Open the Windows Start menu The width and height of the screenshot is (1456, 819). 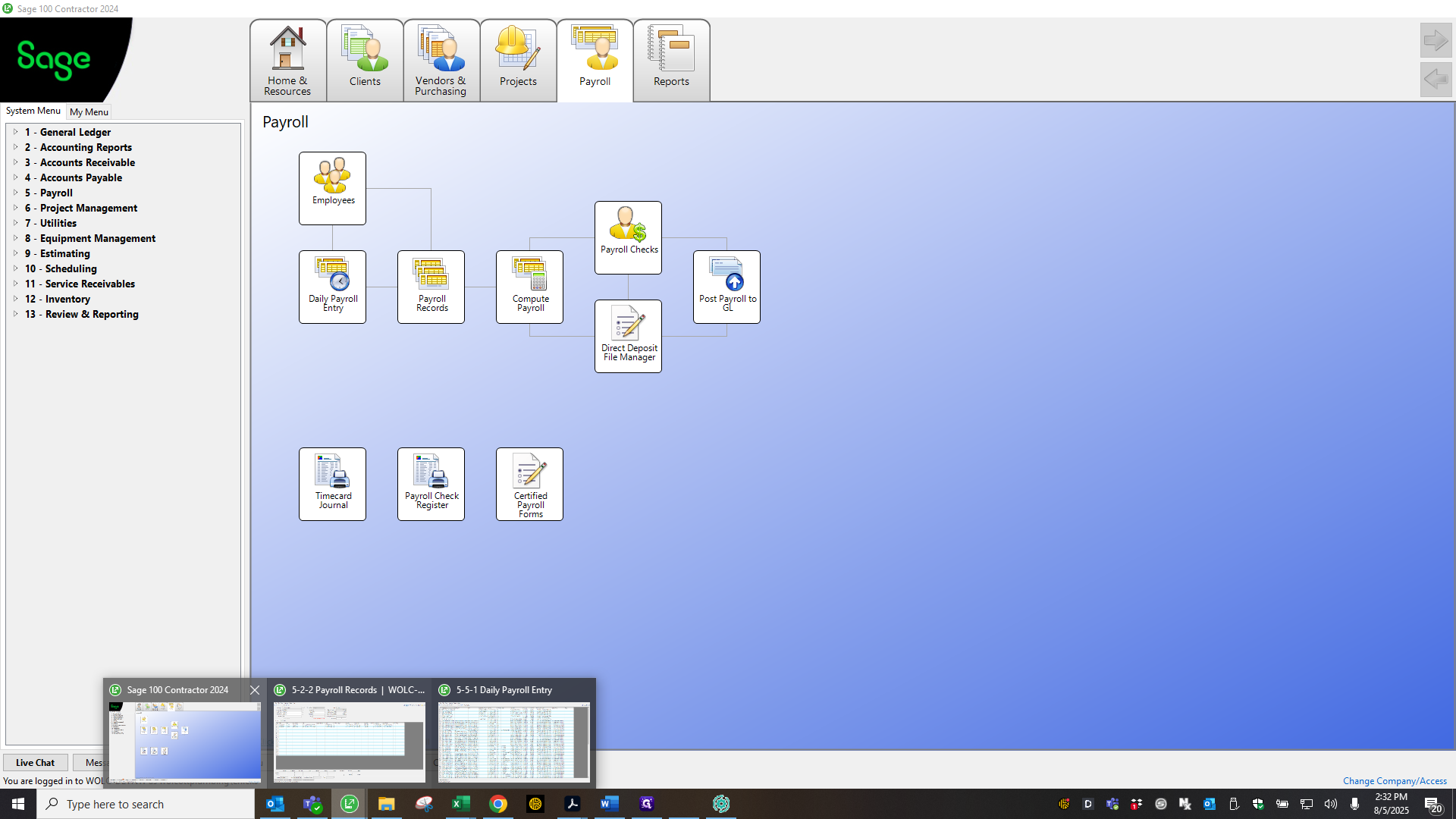(x=18, y=804)
